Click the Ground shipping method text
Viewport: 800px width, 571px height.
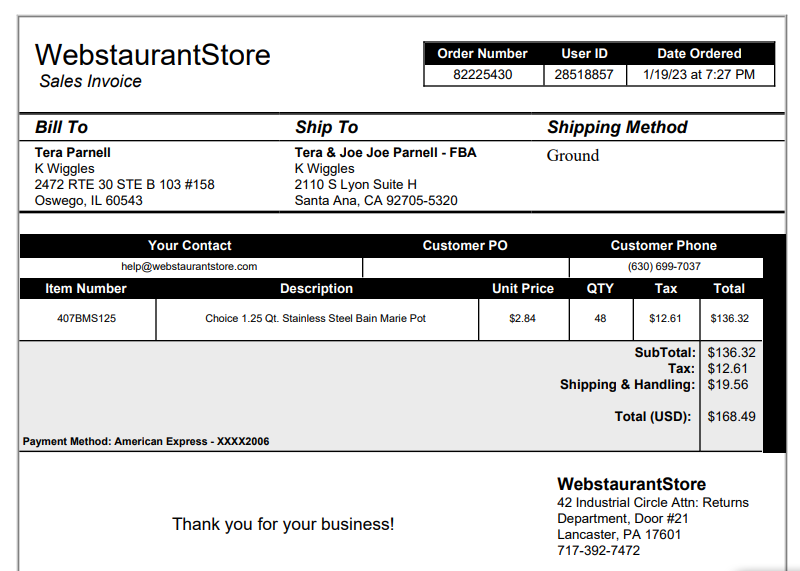573,155
